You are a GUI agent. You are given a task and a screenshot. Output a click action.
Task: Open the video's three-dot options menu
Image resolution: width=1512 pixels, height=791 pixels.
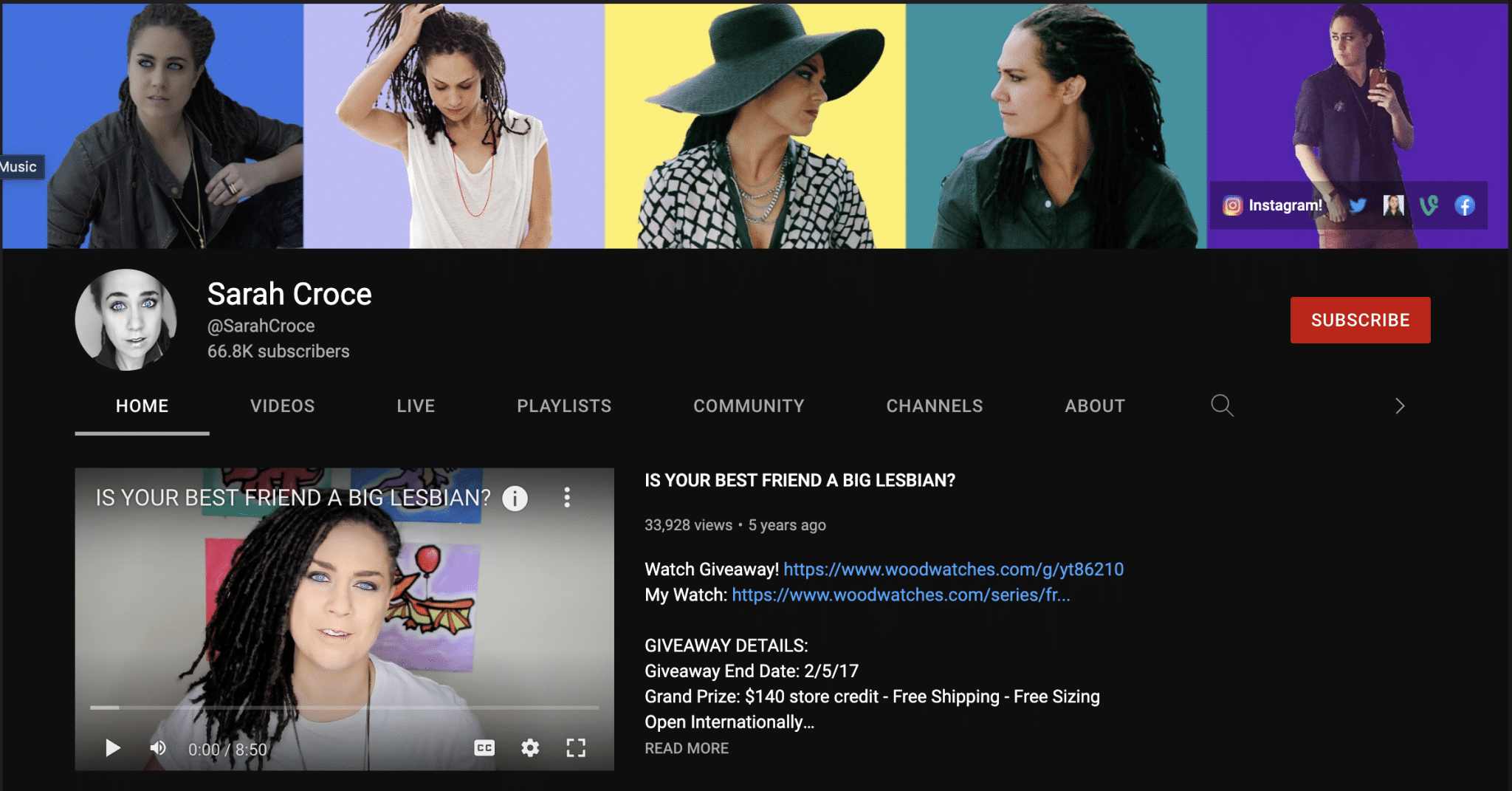click(567, 498)
